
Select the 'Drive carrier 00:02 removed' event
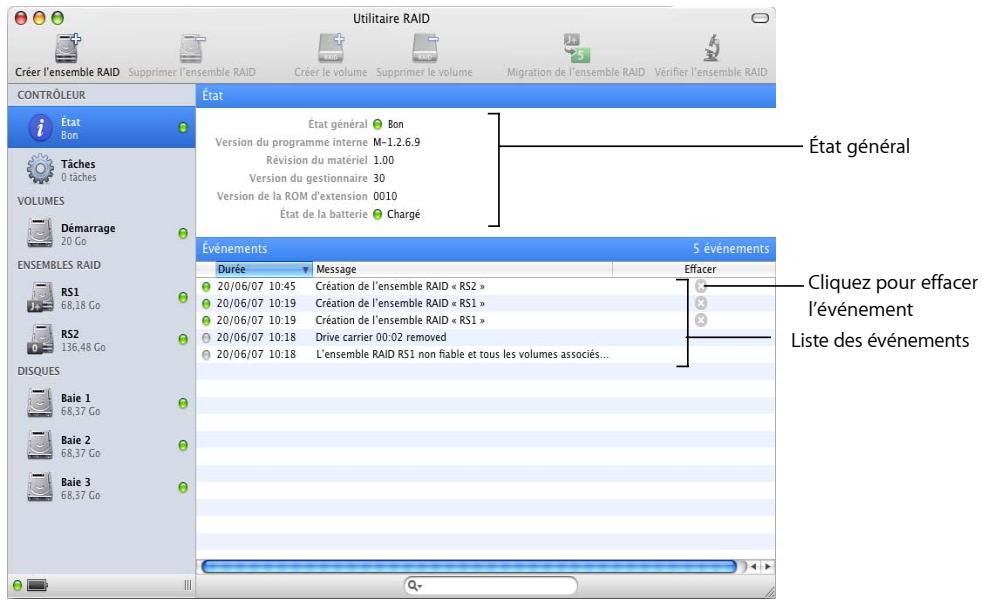(485, 337)
